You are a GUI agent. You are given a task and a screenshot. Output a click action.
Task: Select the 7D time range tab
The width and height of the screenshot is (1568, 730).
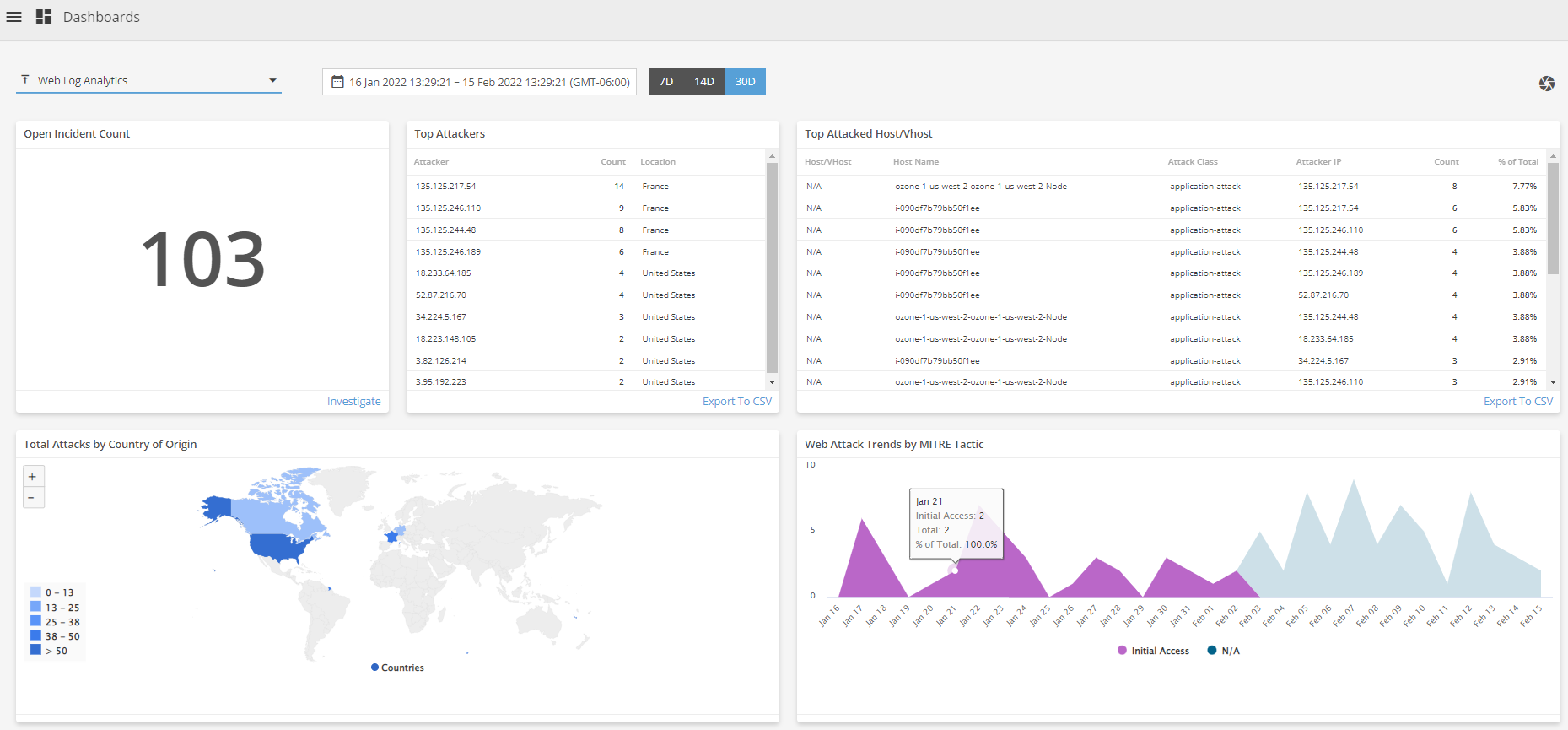[666, 82]
